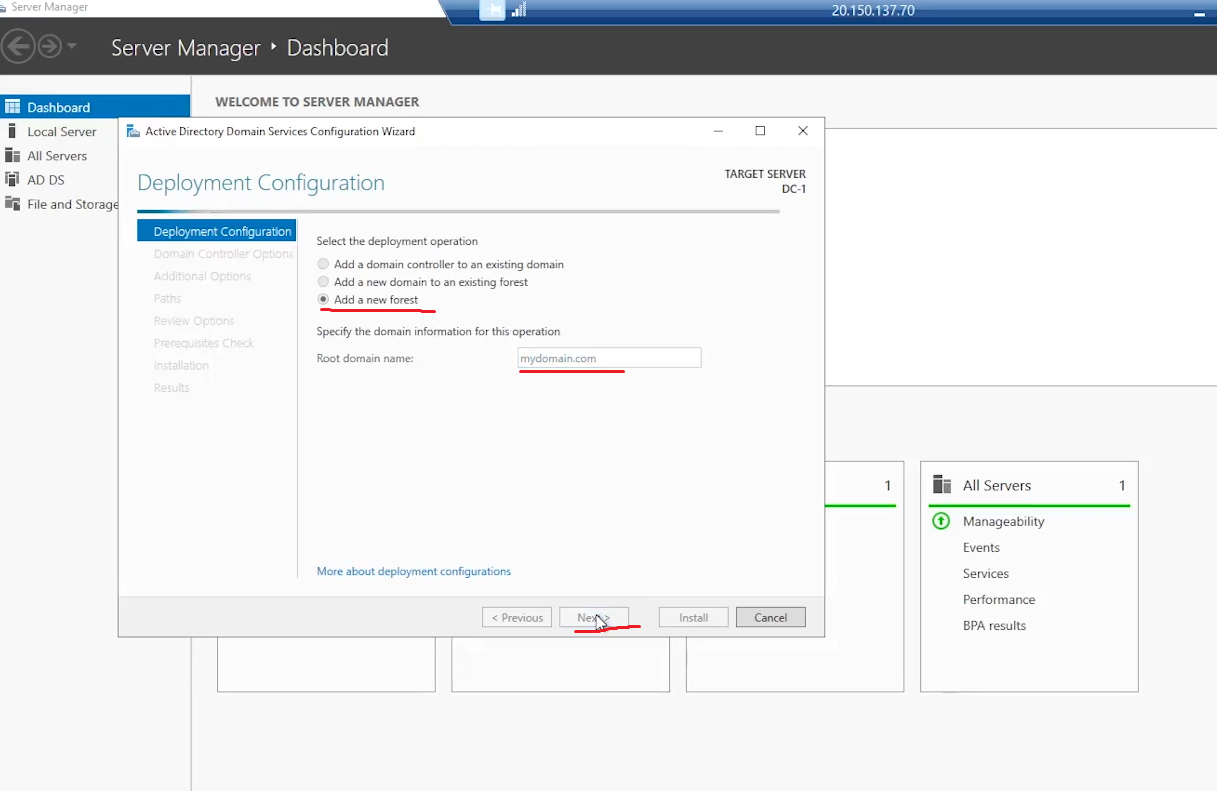Viewport: 1217px width, 791px height.
Task: Minimize the remote desktop connection bar
Action: coord(1199,12)
